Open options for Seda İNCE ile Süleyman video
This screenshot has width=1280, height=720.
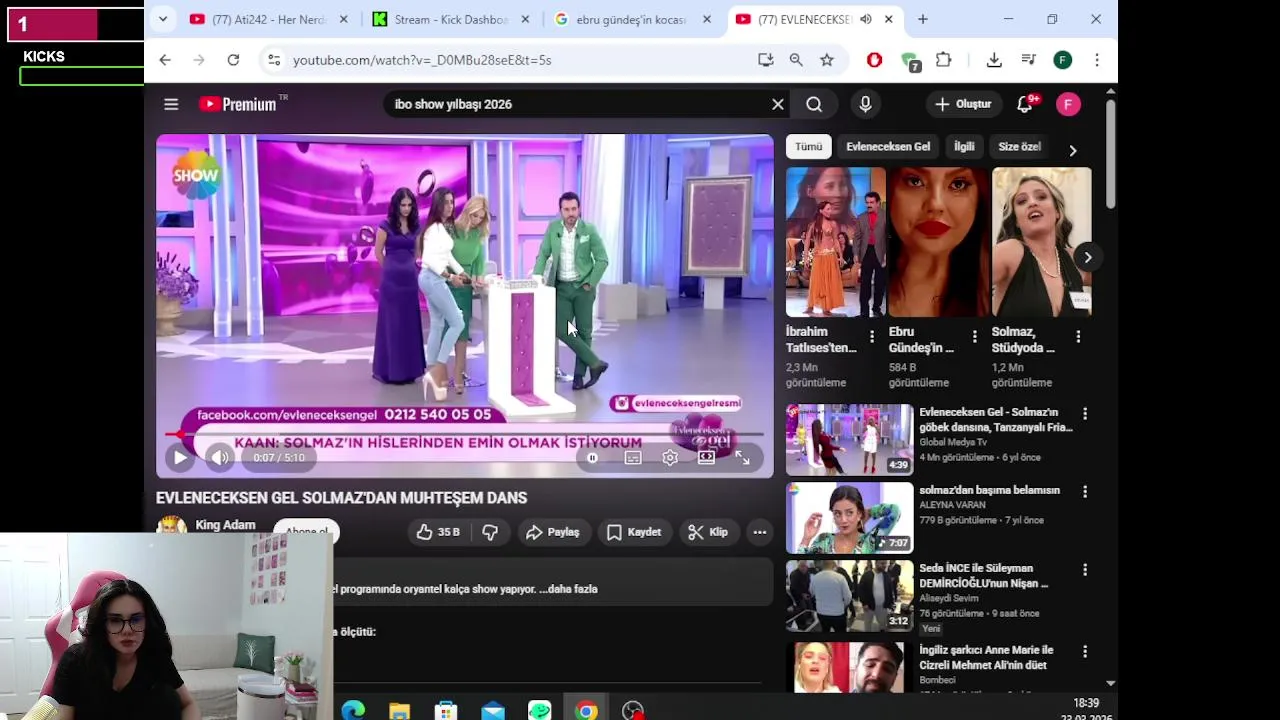tap(1085, 569)
